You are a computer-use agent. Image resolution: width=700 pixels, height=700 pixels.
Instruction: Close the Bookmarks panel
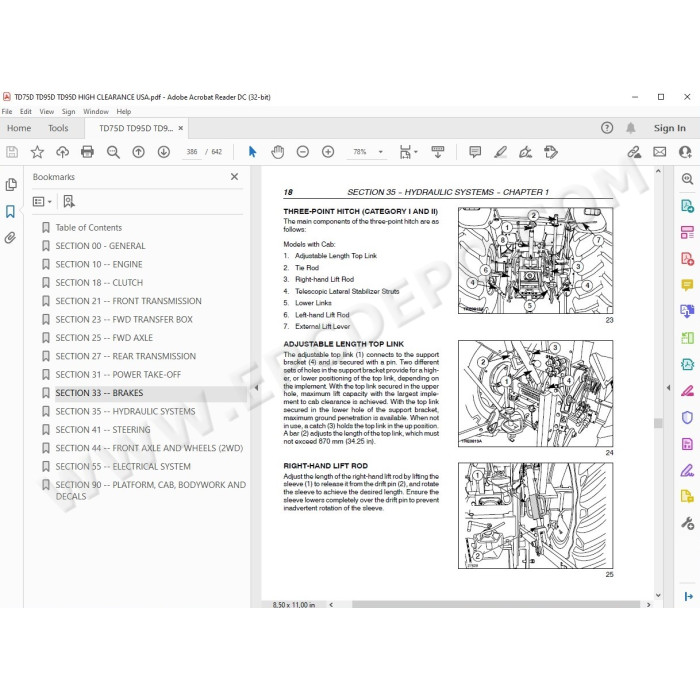(234, 177)
